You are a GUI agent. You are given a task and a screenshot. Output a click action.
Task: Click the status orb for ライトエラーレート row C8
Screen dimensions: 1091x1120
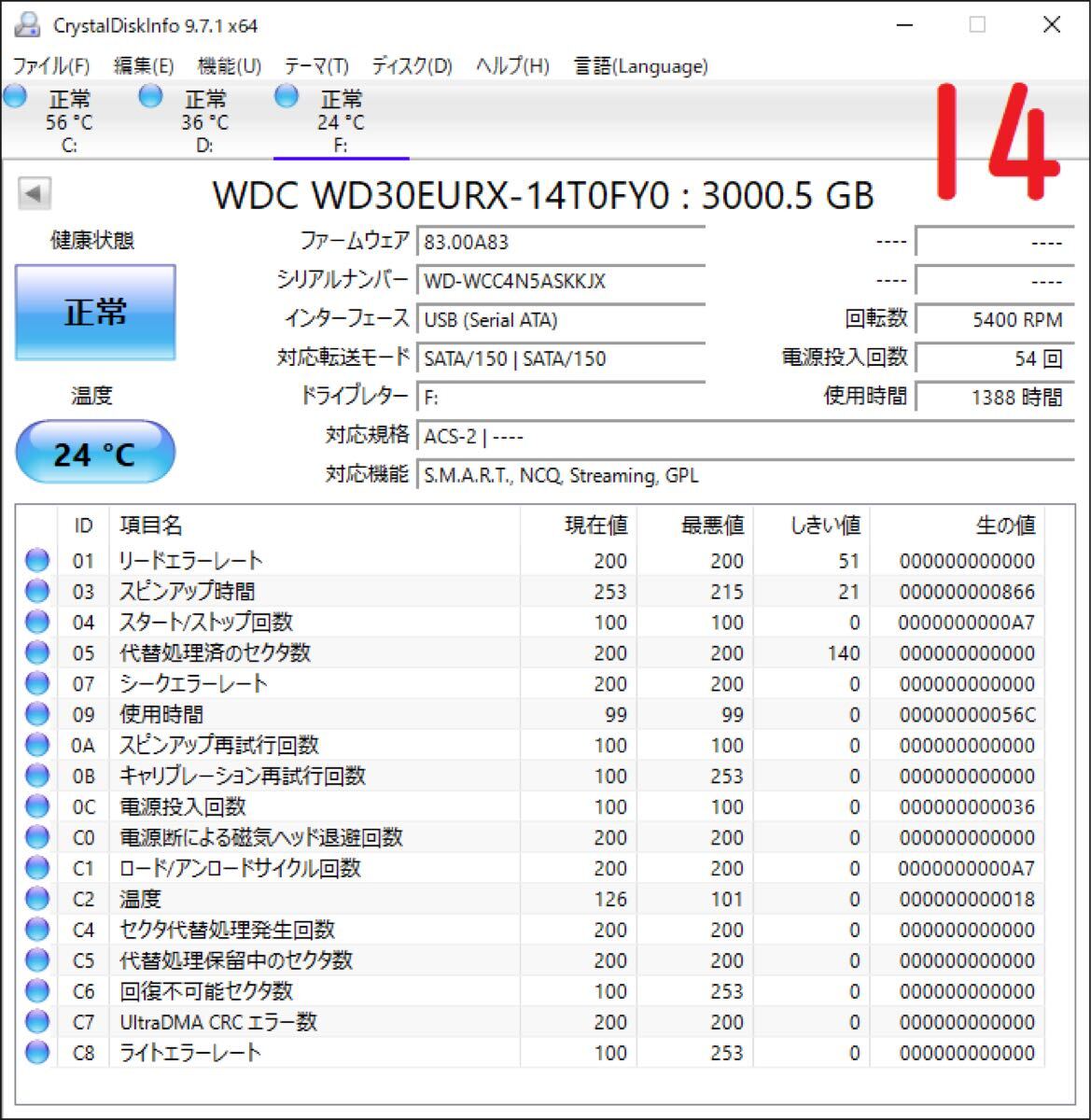(x=37, y=1053)
